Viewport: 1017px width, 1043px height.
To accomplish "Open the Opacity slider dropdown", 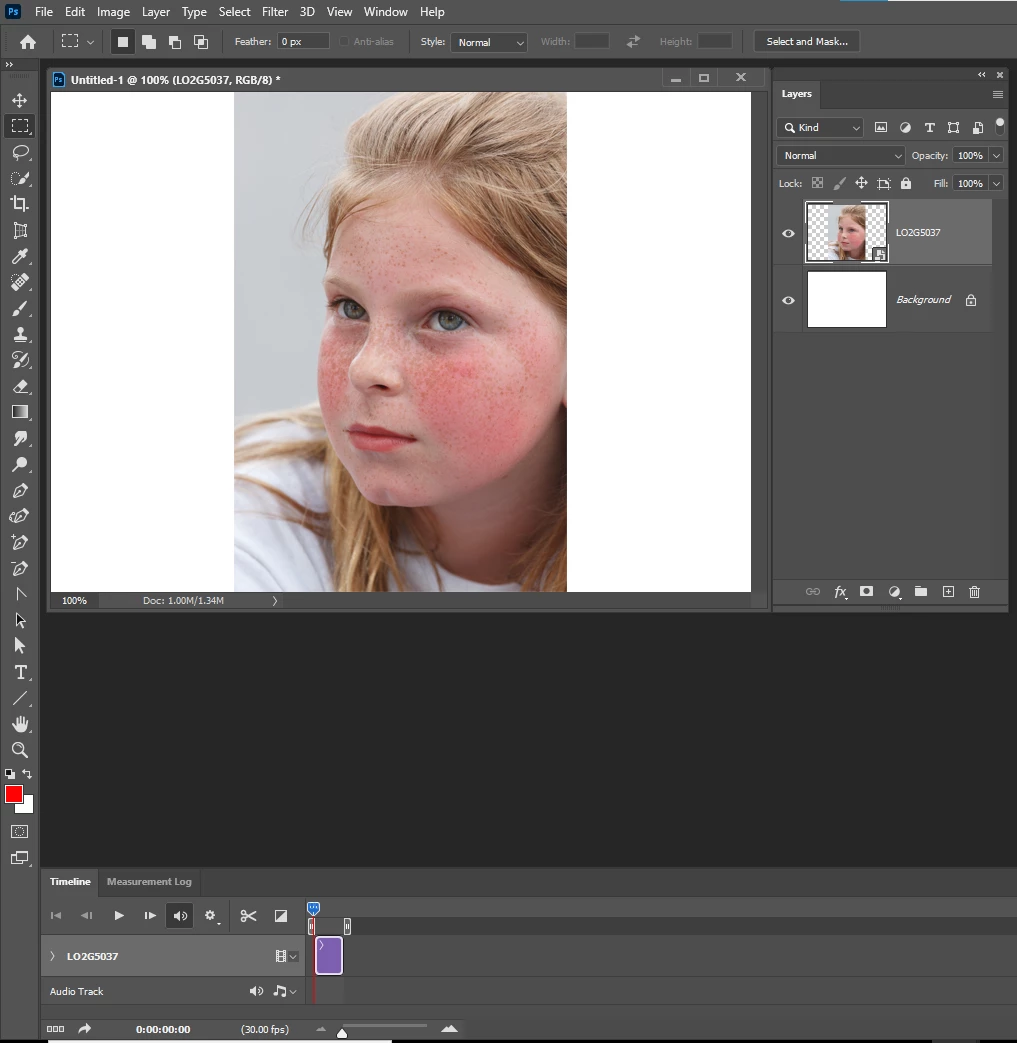I will (996, 155).
